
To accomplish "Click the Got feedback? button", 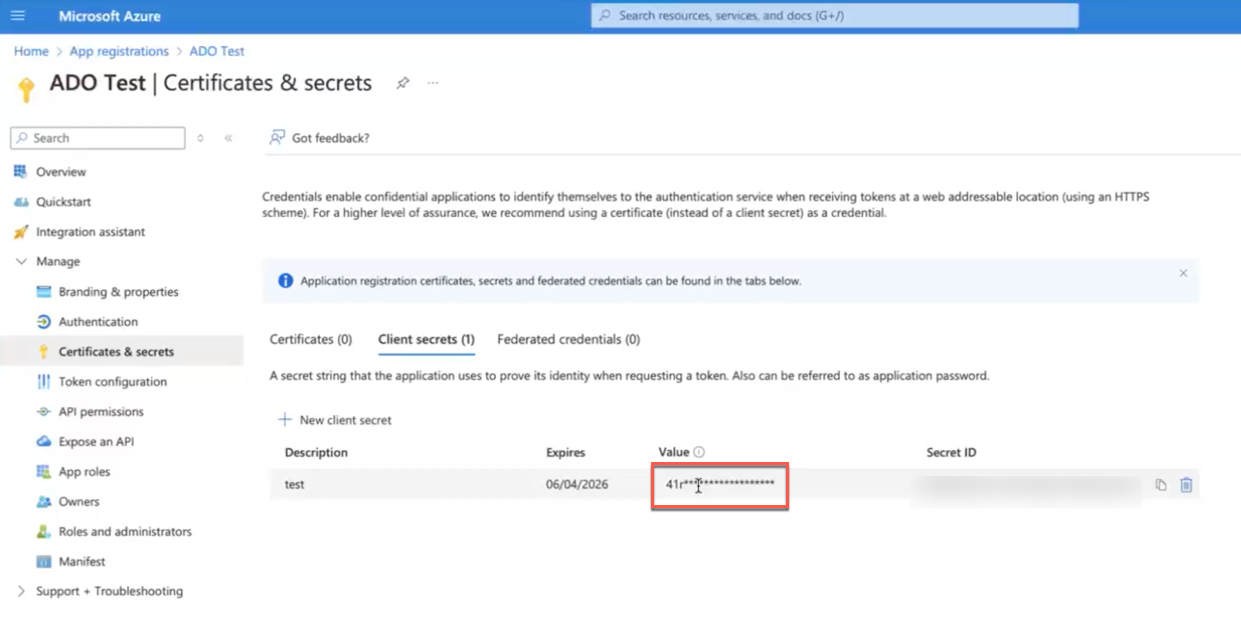I will coord(319,138).
